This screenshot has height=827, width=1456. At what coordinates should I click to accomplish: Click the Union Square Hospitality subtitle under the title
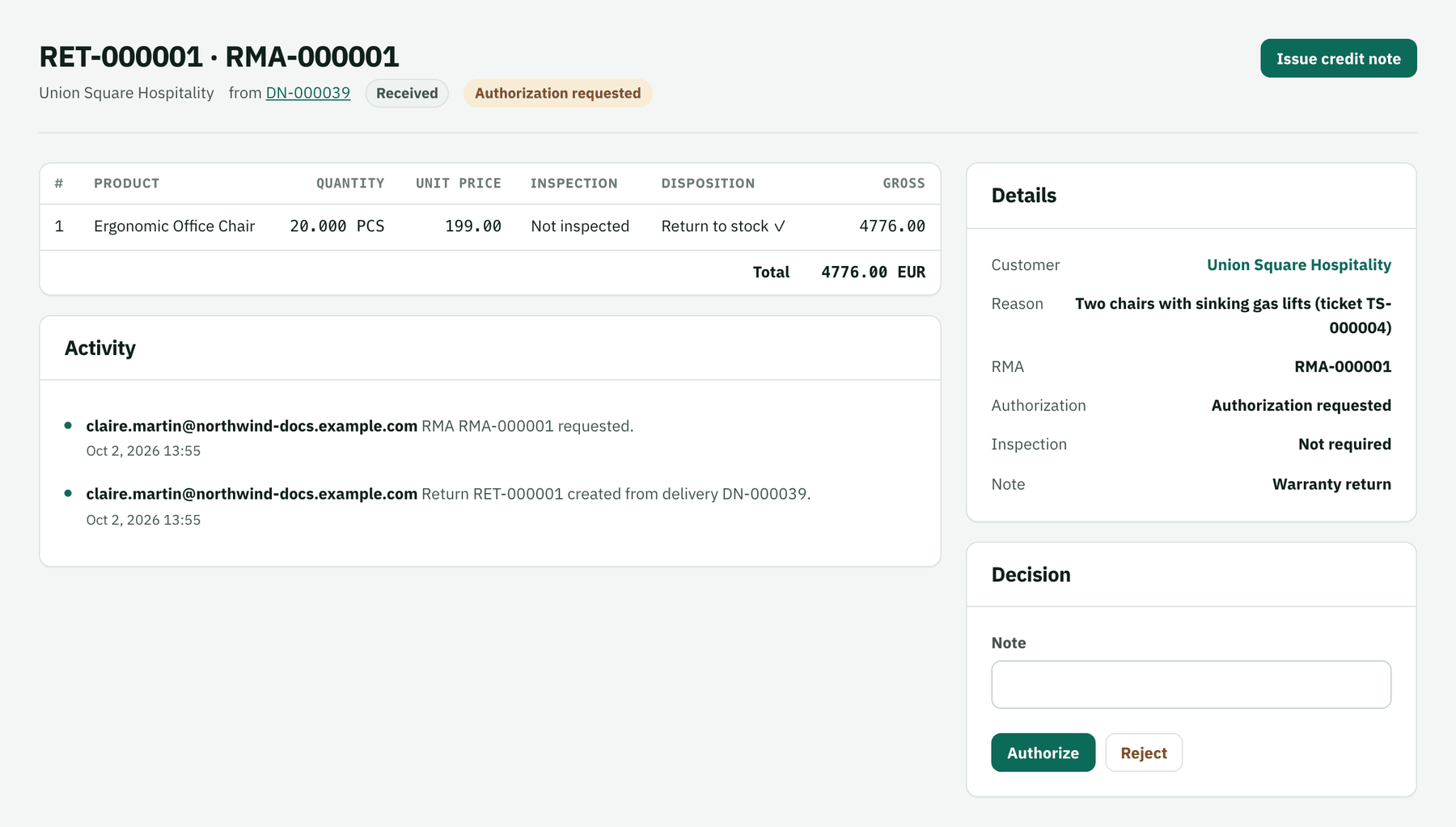coord(126,93)
